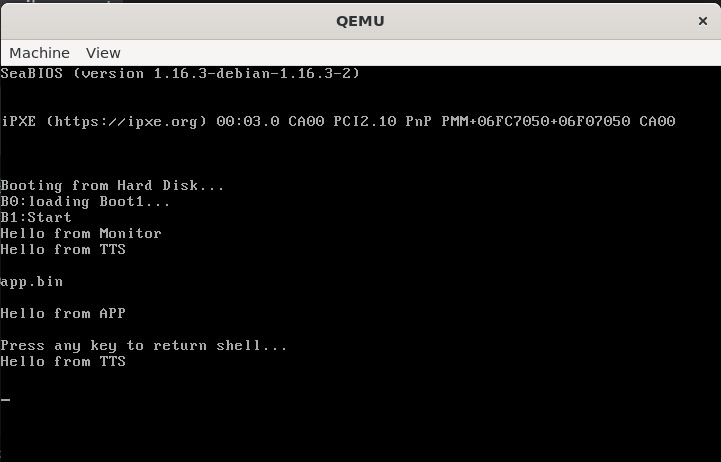Screen dimensions: 721x462
Task: Click the "Press any key to return shell..." prompt
Action: pyautogui.click(x=144, y=346)
